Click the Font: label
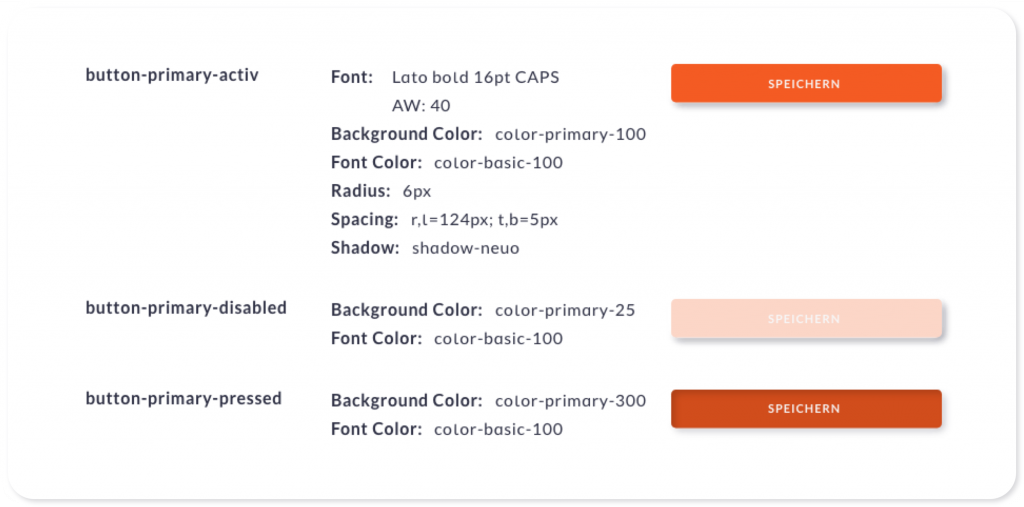1024x507 pixels. pyautogui.click(x=352, y=77)
